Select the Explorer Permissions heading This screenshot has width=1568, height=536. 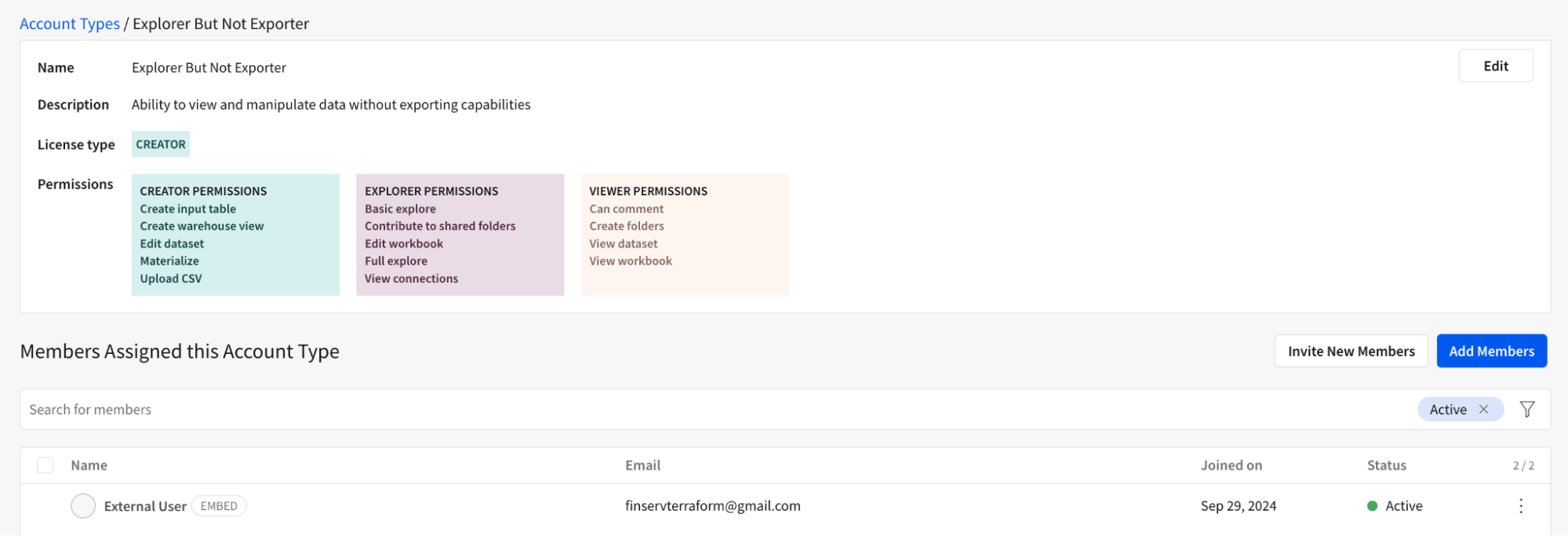(x=431, y=191)
